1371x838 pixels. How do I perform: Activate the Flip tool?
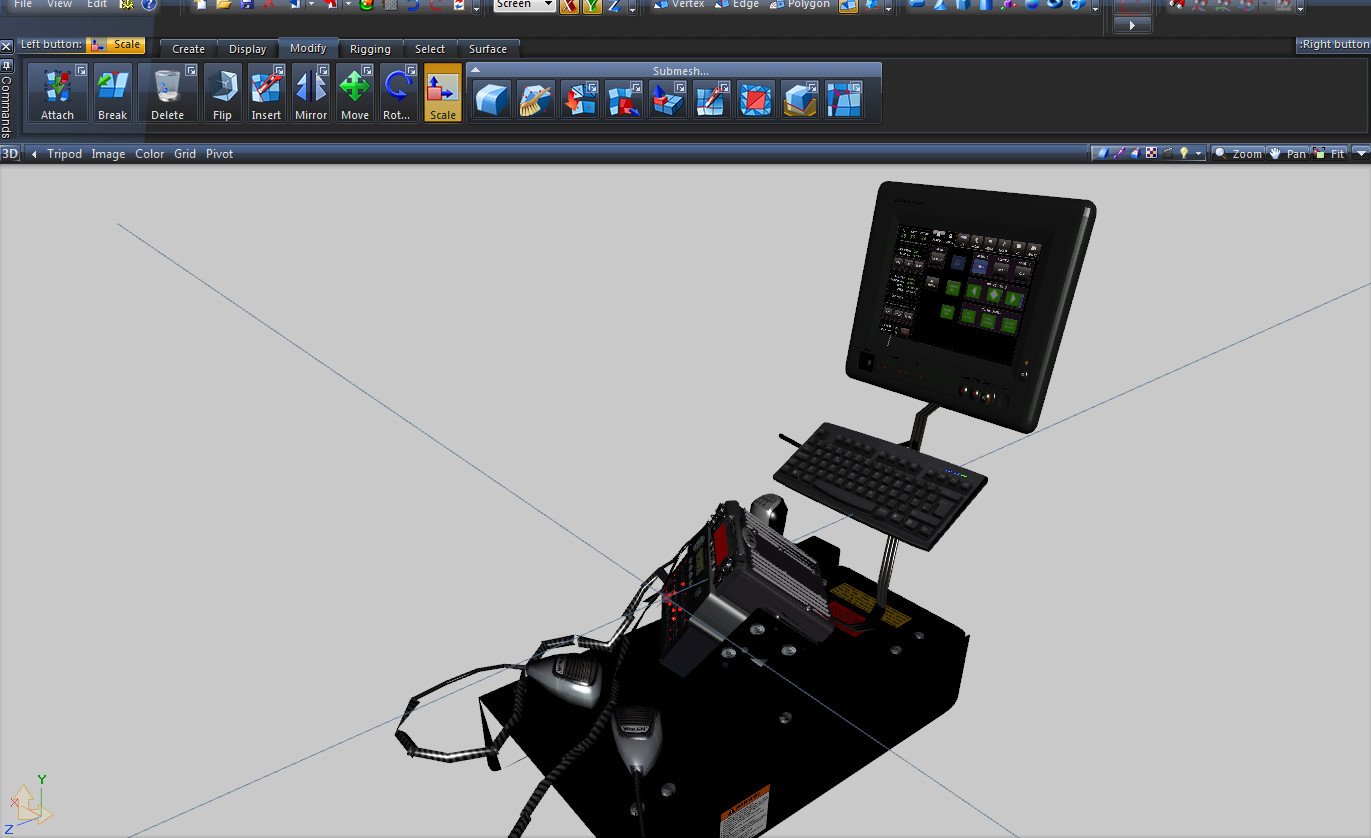coord(222,93)
